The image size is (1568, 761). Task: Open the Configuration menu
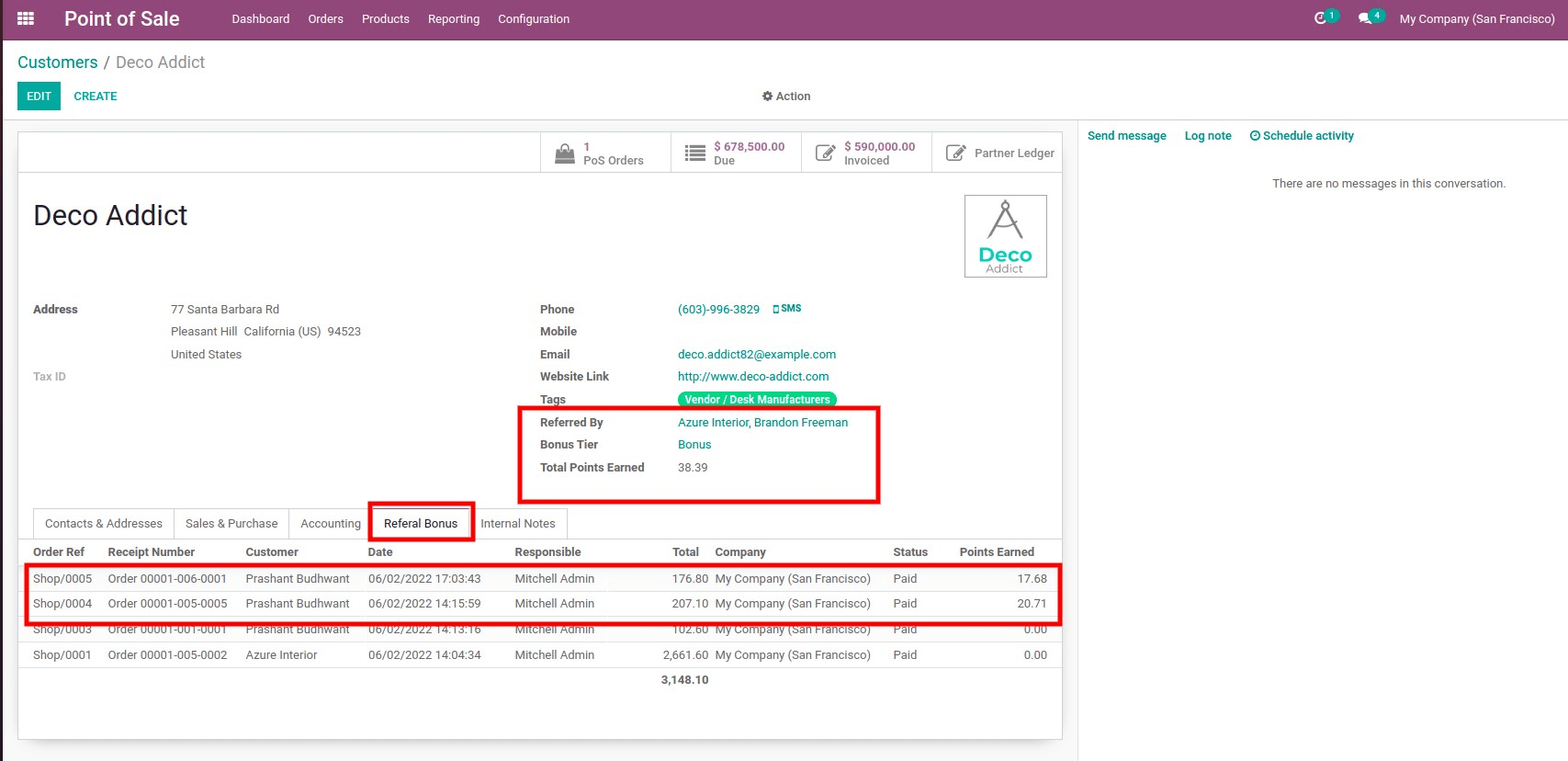pyautogui.click(x=533, y=19)
